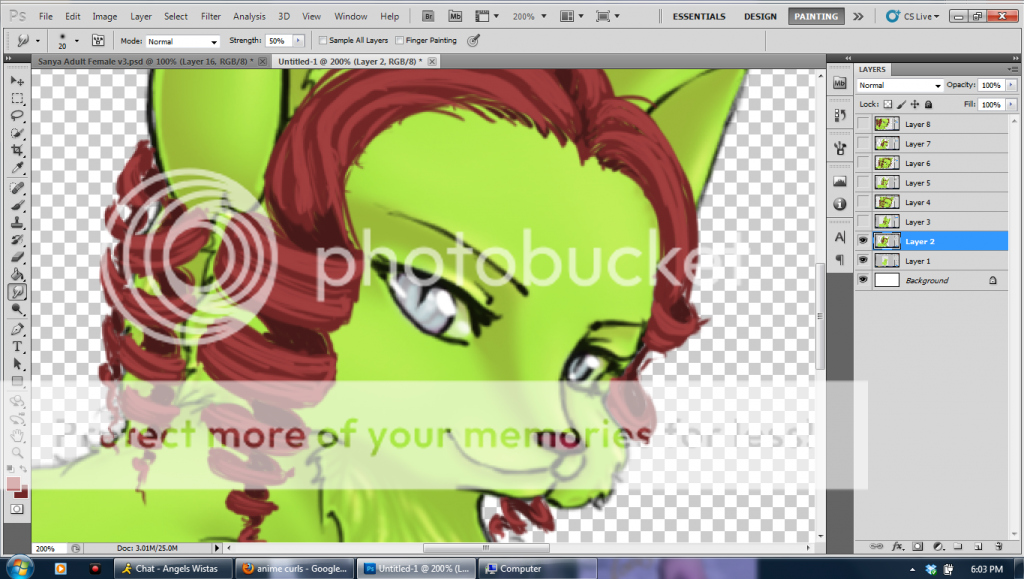The width and height of the screenshot is (1024, 579).
Task: Click the foreground color swatch
Action: (14, 484)
